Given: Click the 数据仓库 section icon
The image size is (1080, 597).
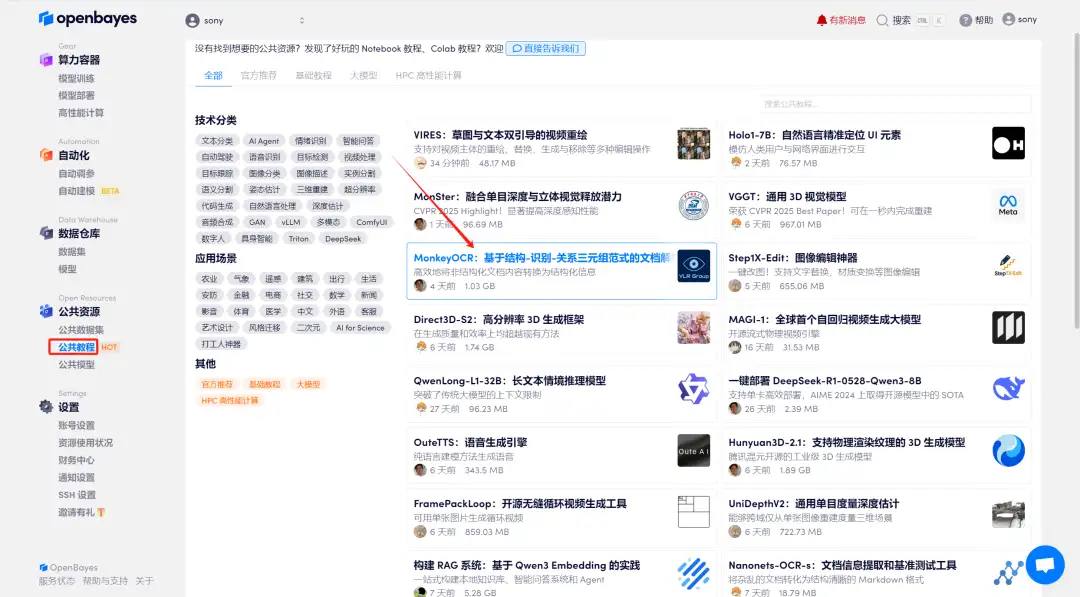Looking at the screenshot, I should (46, 233).
